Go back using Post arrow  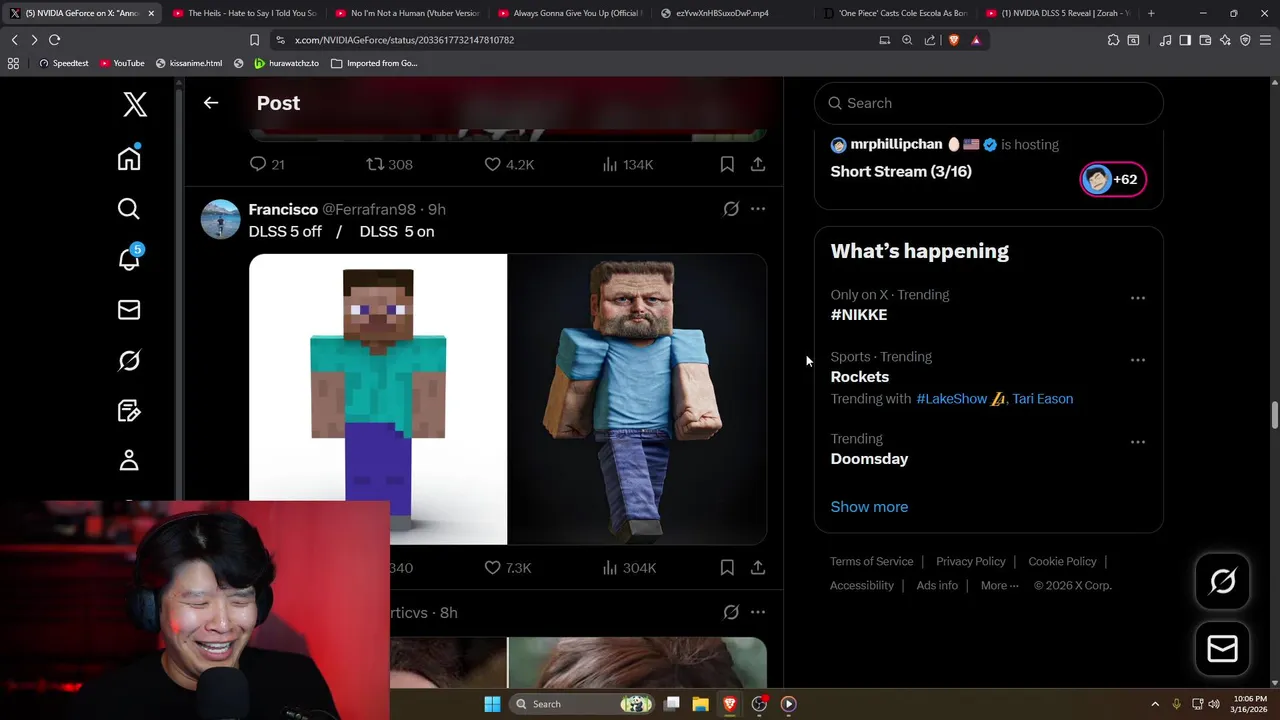point(211,103)
